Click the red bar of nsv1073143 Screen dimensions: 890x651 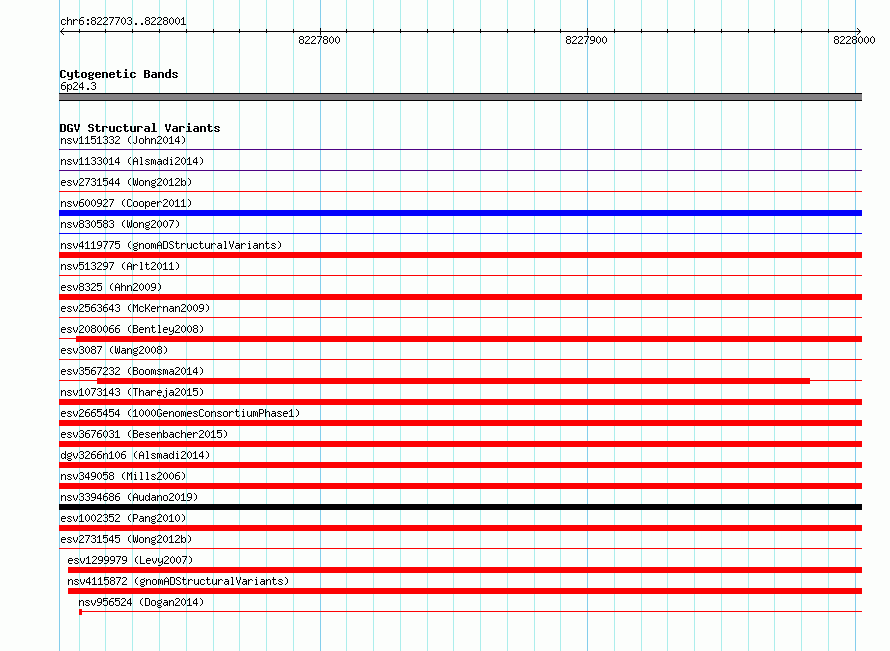[460, 402]
